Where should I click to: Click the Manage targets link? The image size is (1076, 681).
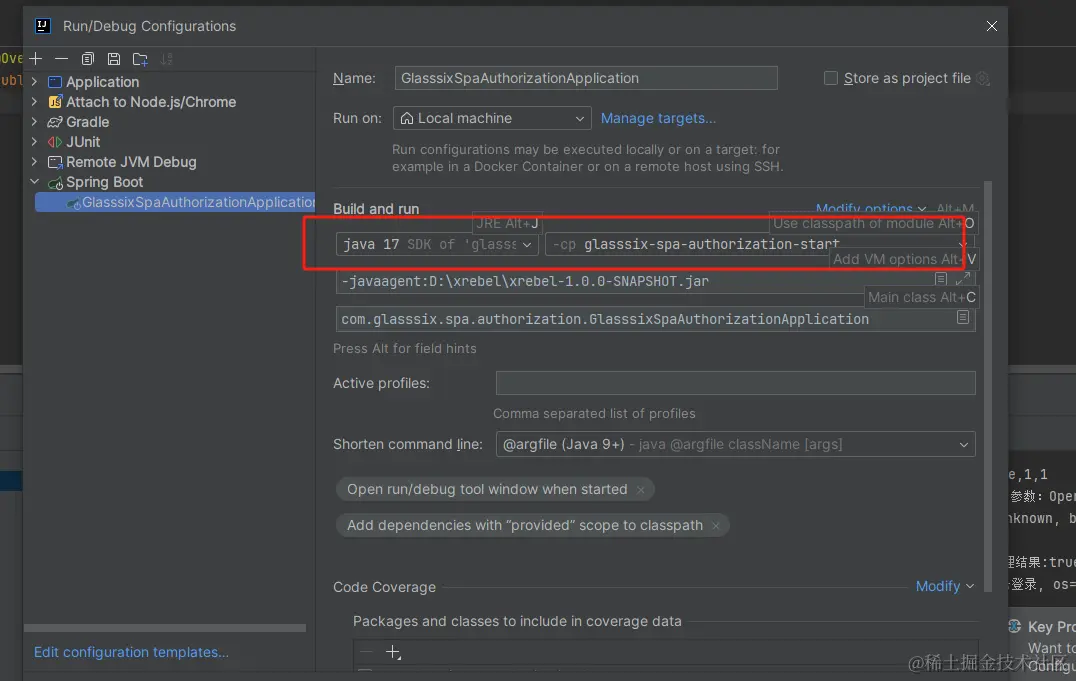tap(658, 118)
